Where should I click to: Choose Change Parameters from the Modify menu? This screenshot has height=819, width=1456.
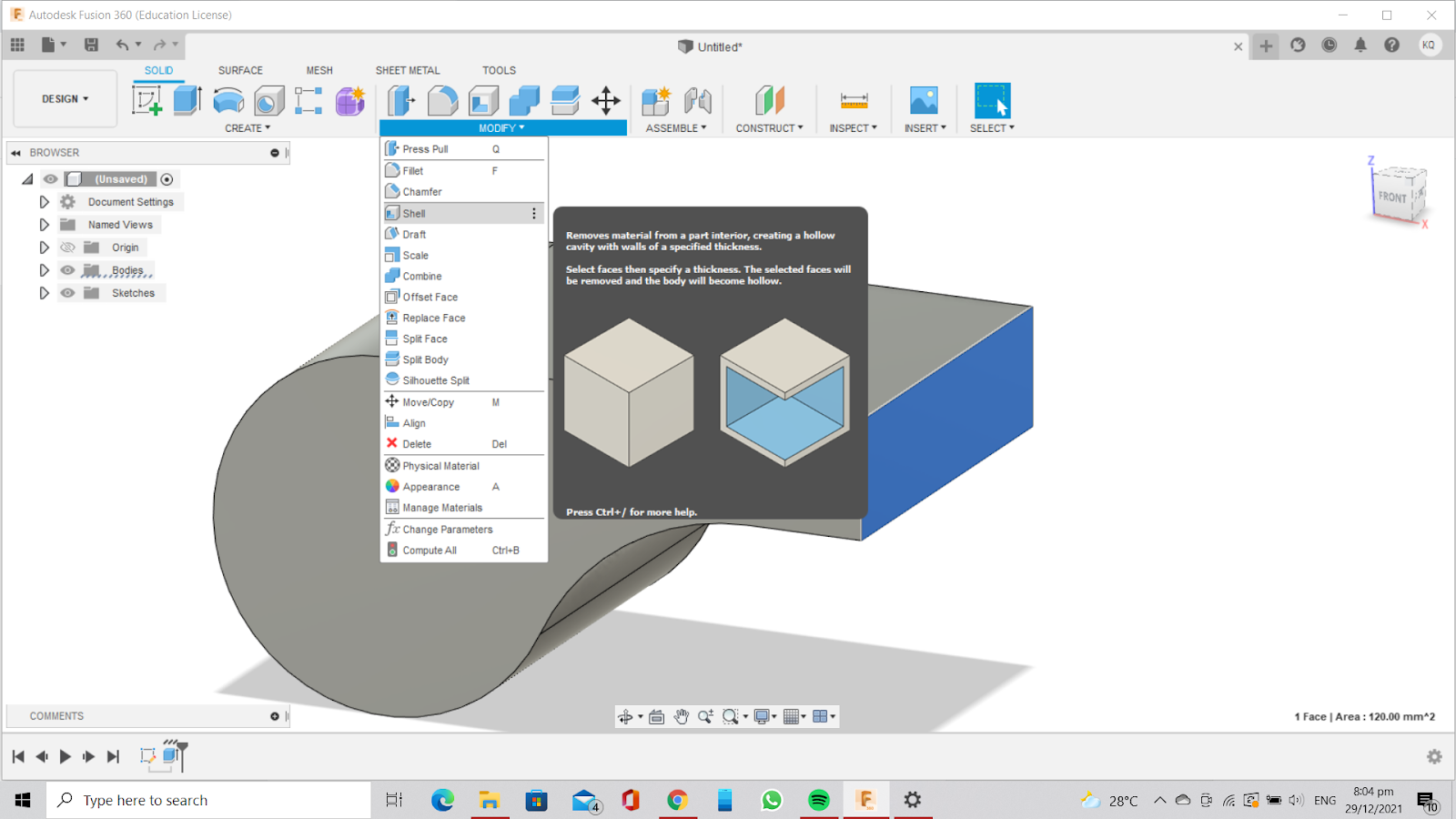(x=464, y=529)
